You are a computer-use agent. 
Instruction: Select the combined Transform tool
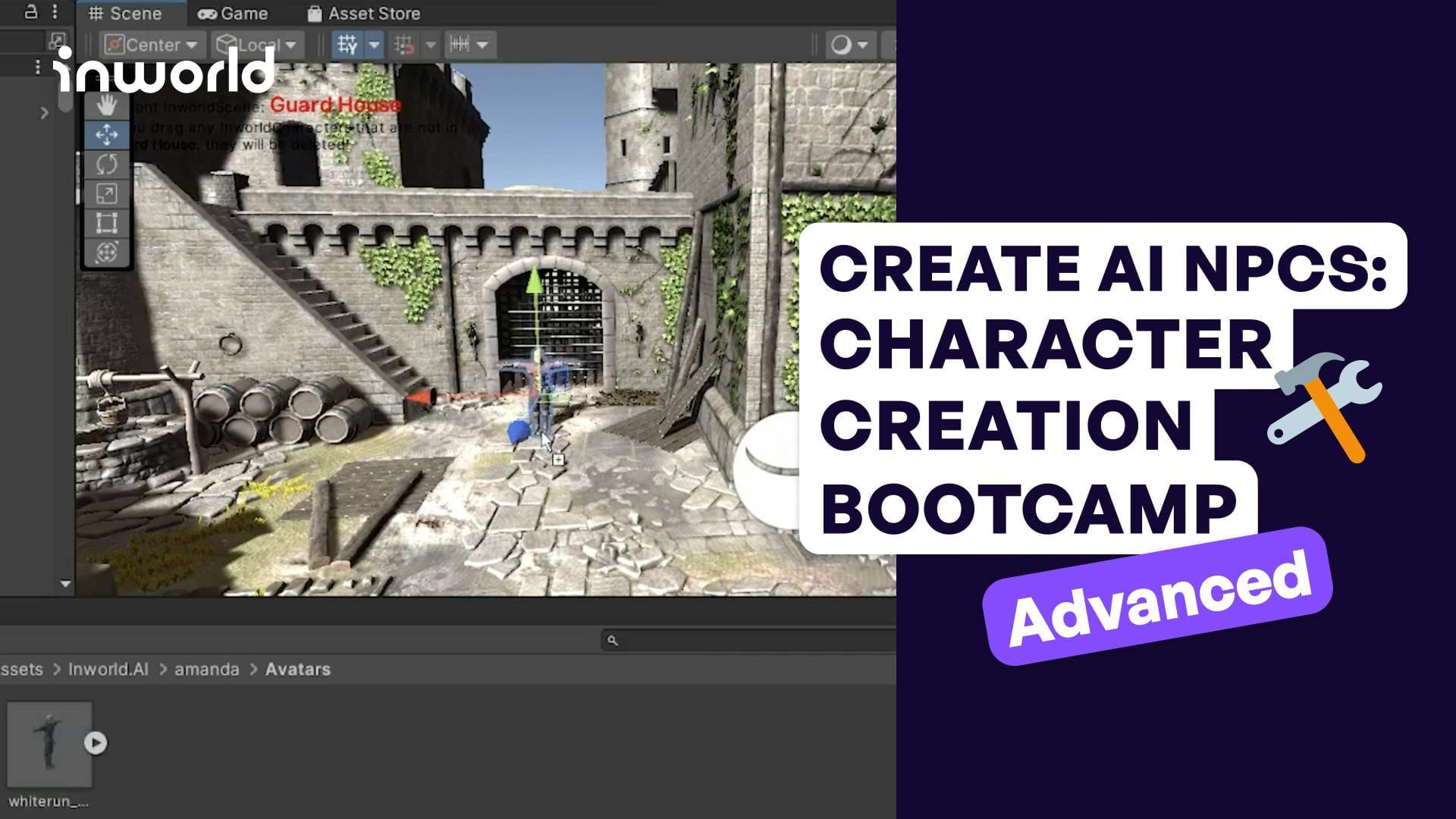pos(106,253)
